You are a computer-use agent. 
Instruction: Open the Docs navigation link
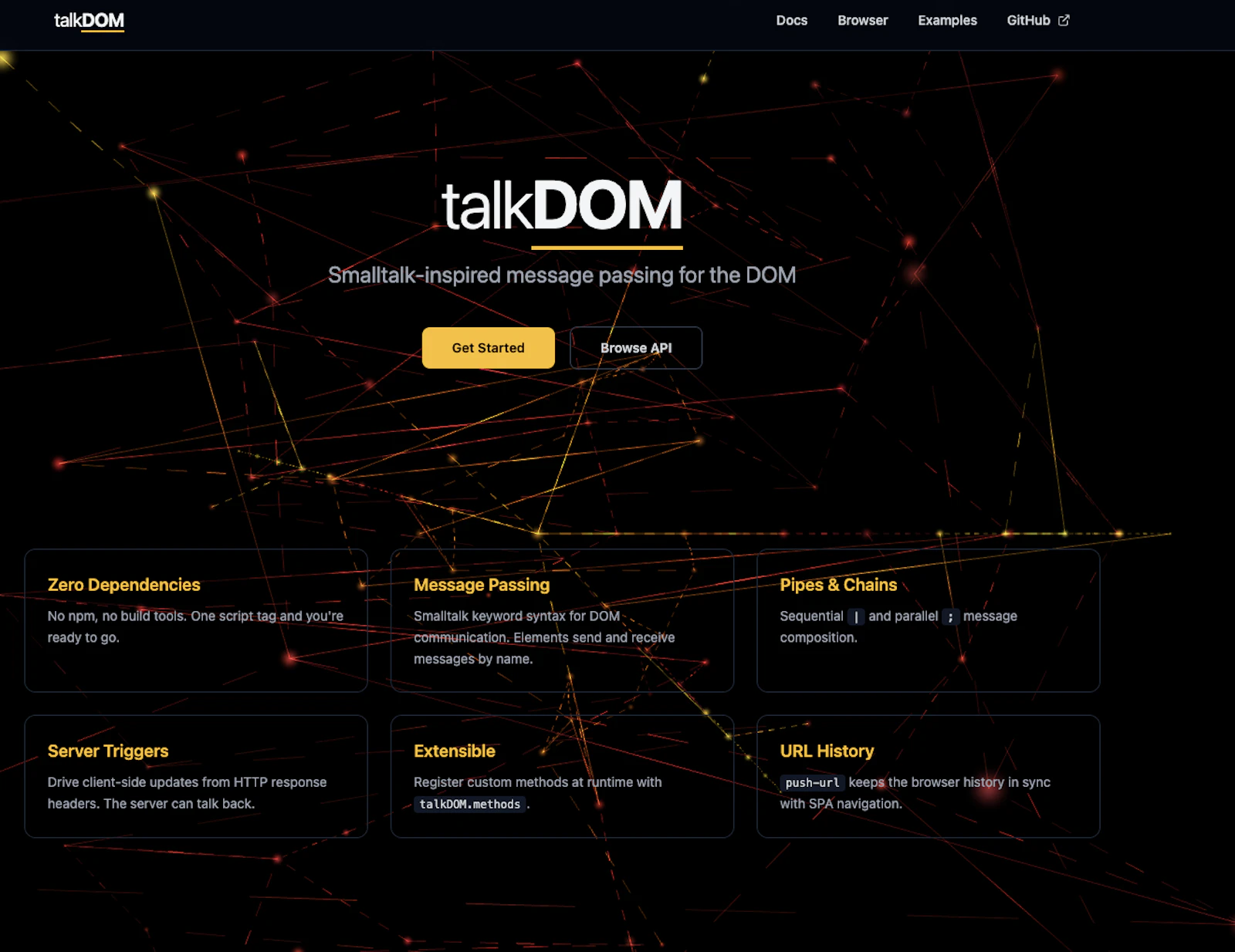(x=791, y=21)
